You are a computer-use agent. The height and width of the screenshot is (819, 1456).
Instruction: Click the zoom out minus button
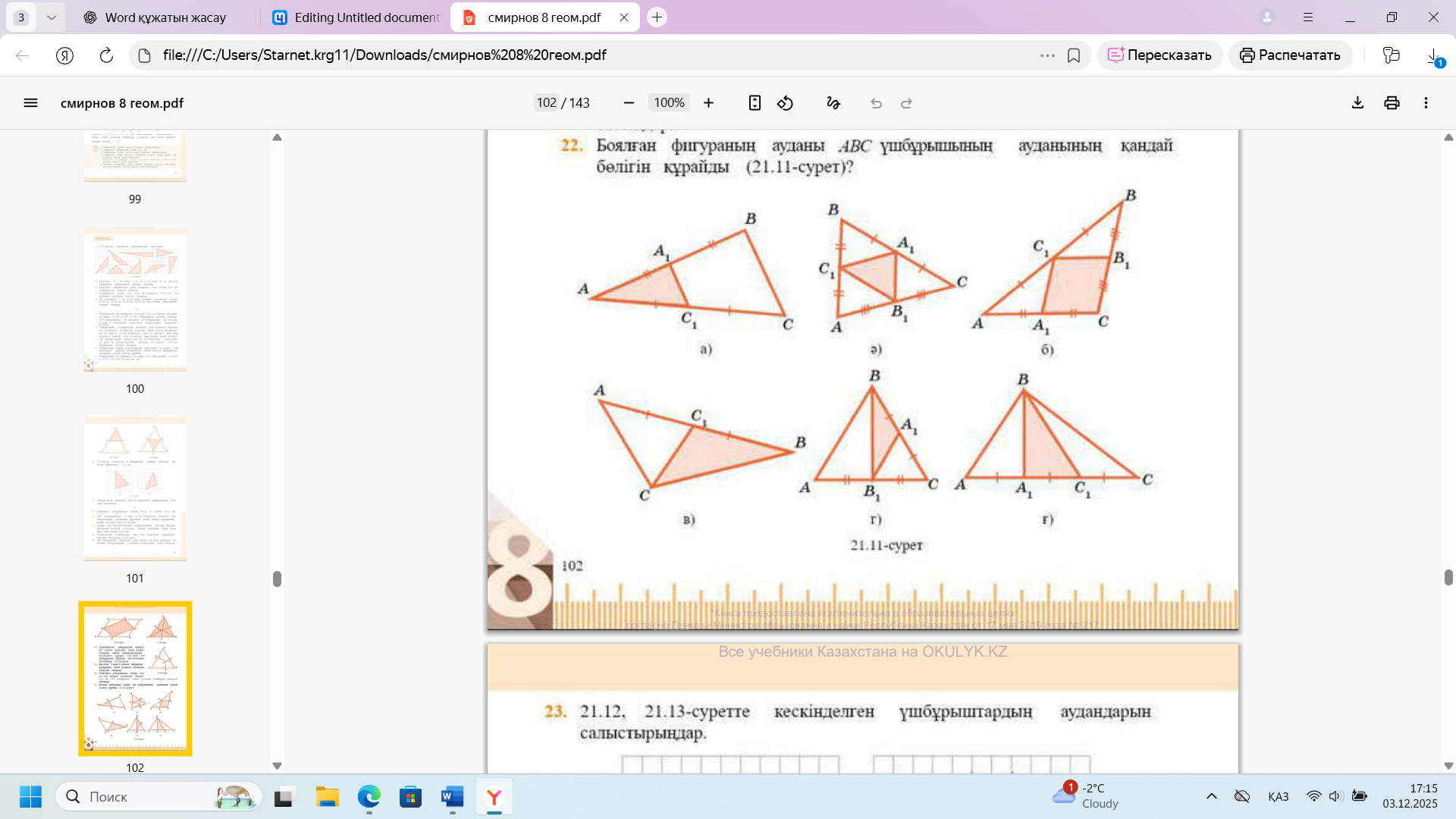629,103
